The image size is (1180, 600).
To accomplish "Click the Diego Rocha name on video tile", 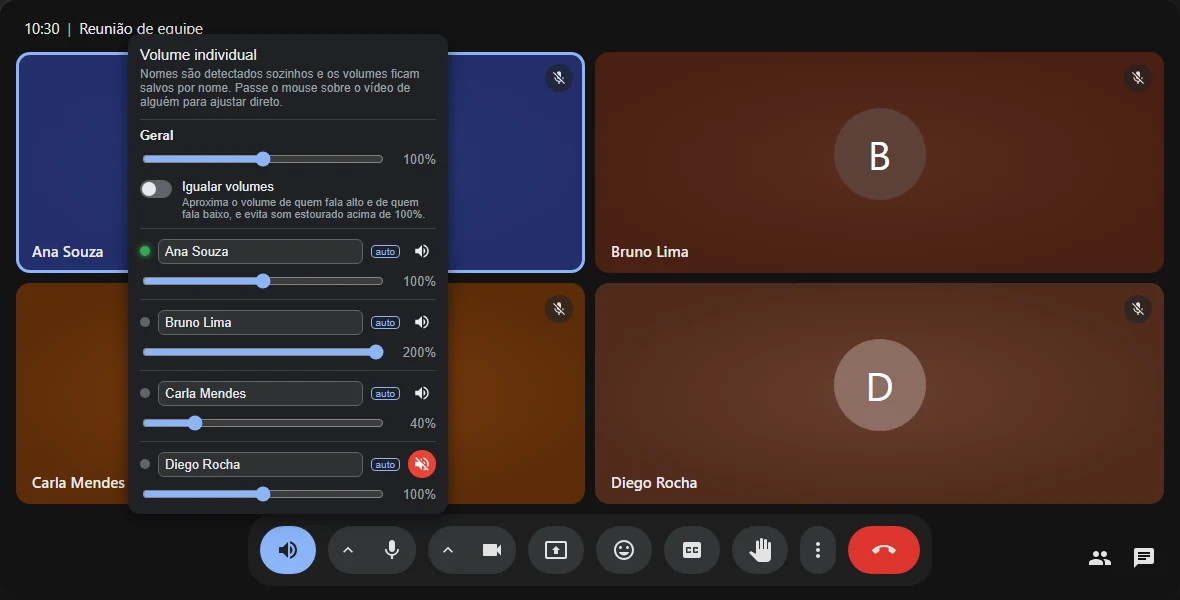I will tap(654, 483).
